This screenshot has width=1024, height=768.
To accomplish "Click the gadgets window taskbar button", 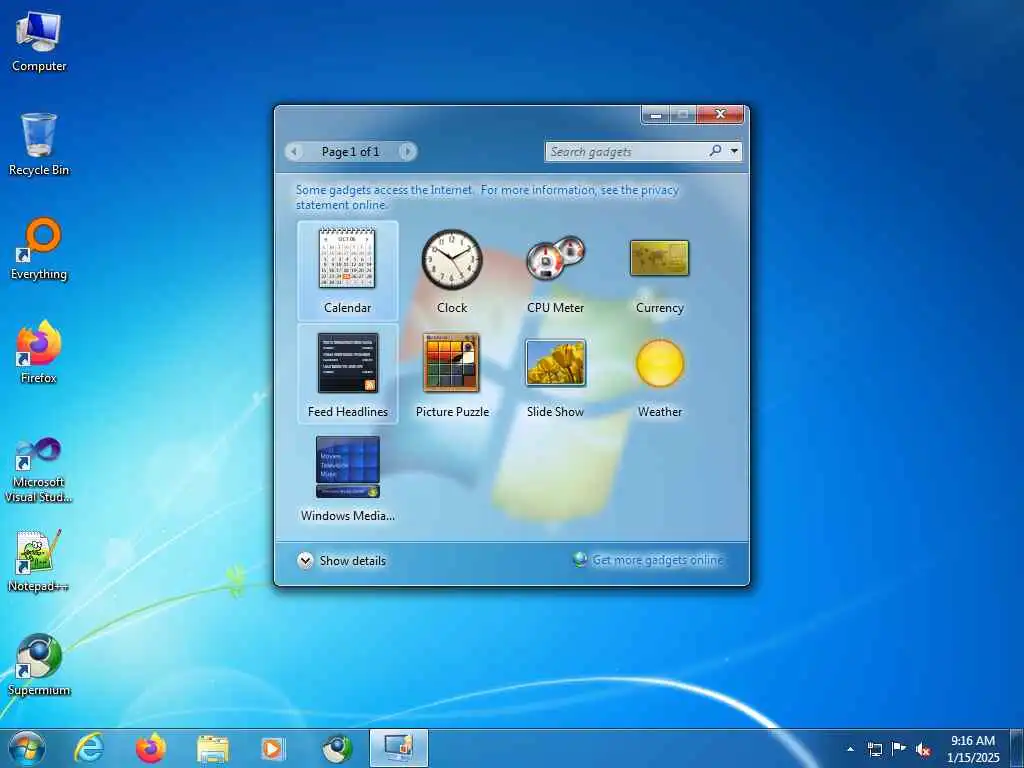I will tap(399, 749).
